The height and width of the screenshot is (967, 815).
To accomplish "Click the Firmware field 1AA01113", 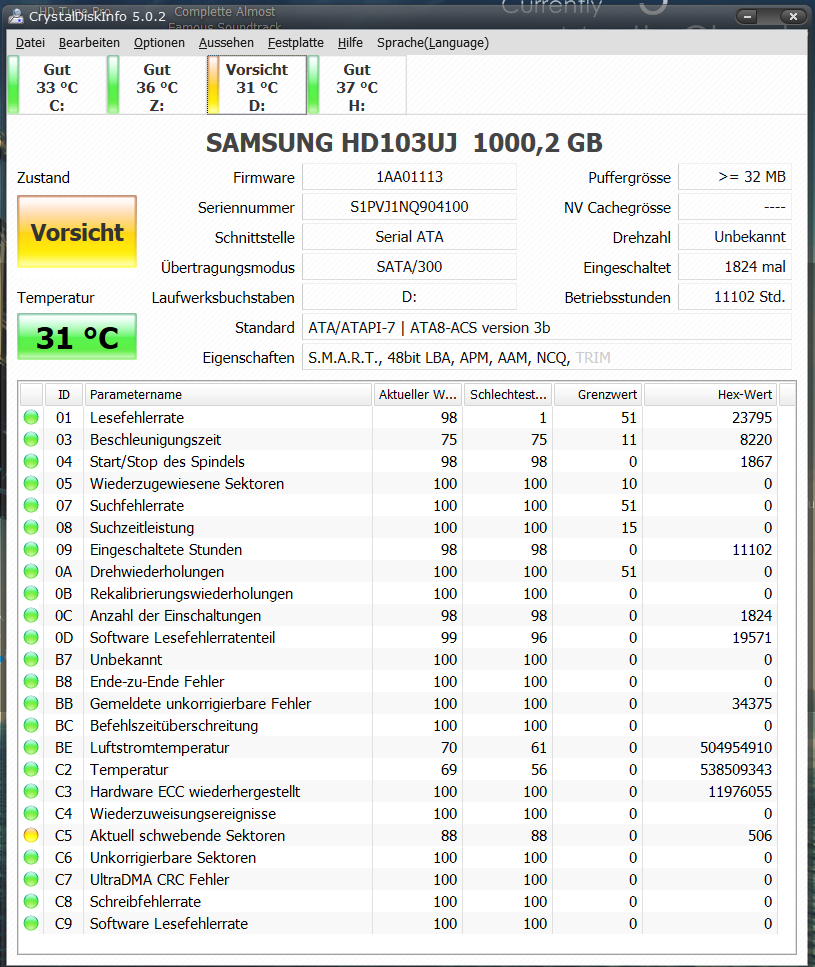I will pos(409,177).
